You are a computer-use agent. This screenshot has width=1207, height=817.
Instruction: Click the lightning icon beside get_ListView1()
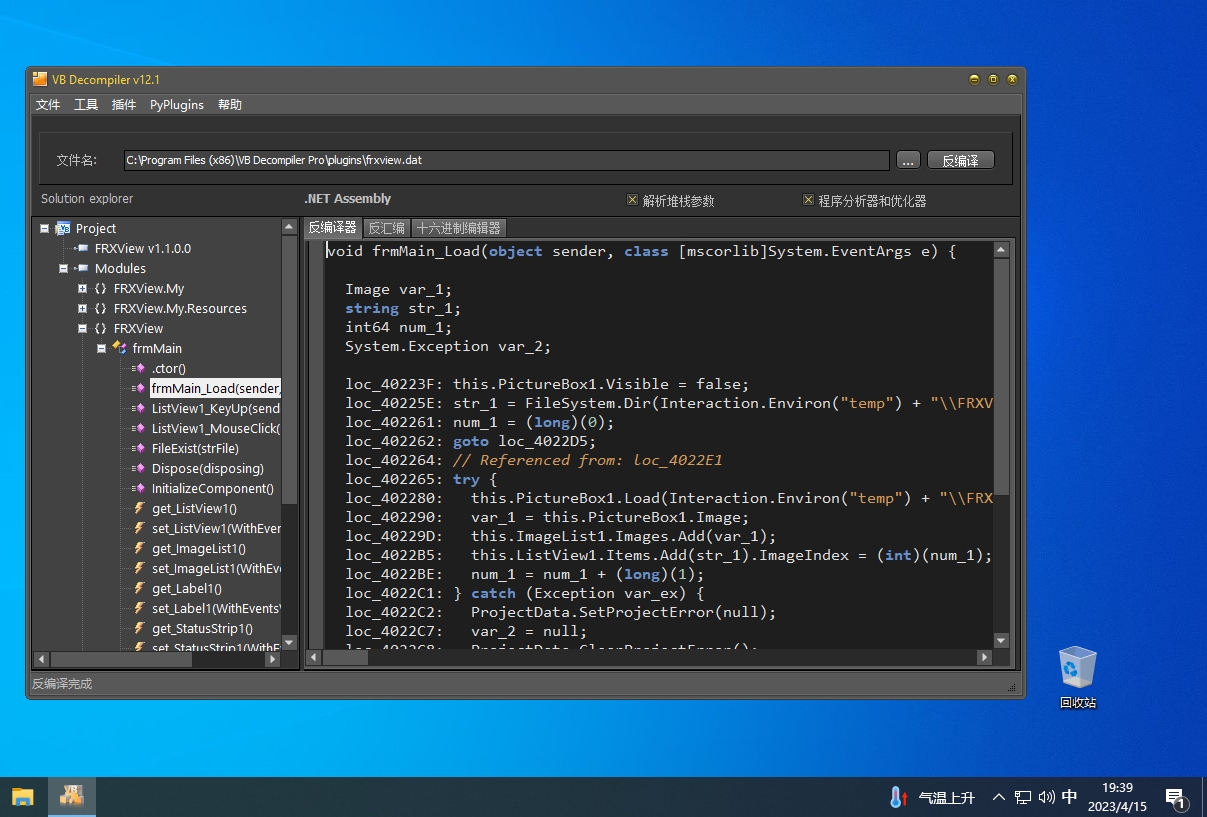tap(140, 508)
